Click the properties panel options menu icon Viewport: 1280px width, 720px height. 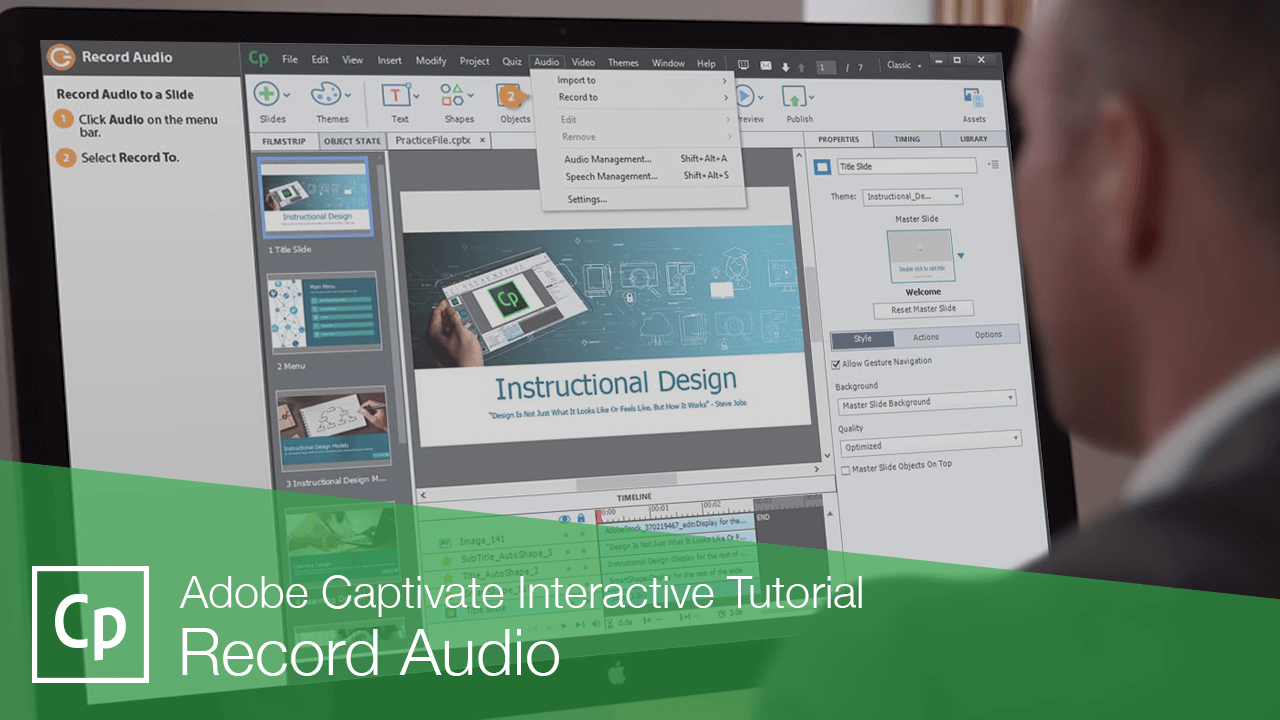(993, 164)
